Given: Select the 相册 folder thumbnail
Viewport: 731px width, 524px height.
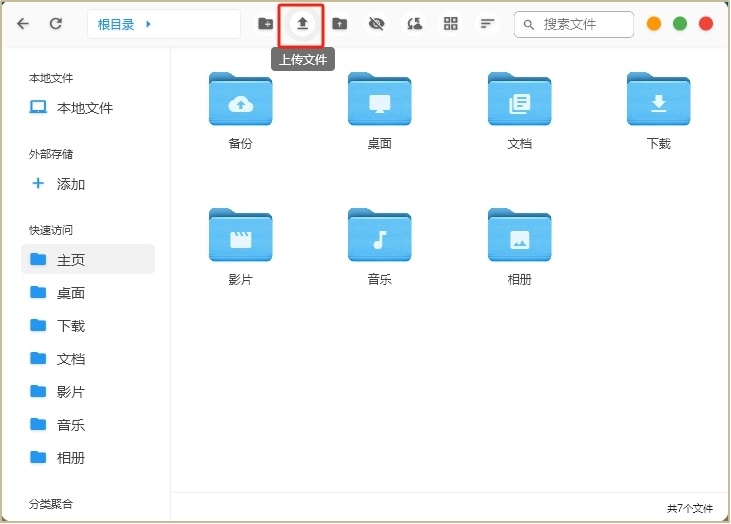Looking at the screenshot, I should [x=519, y=236].
